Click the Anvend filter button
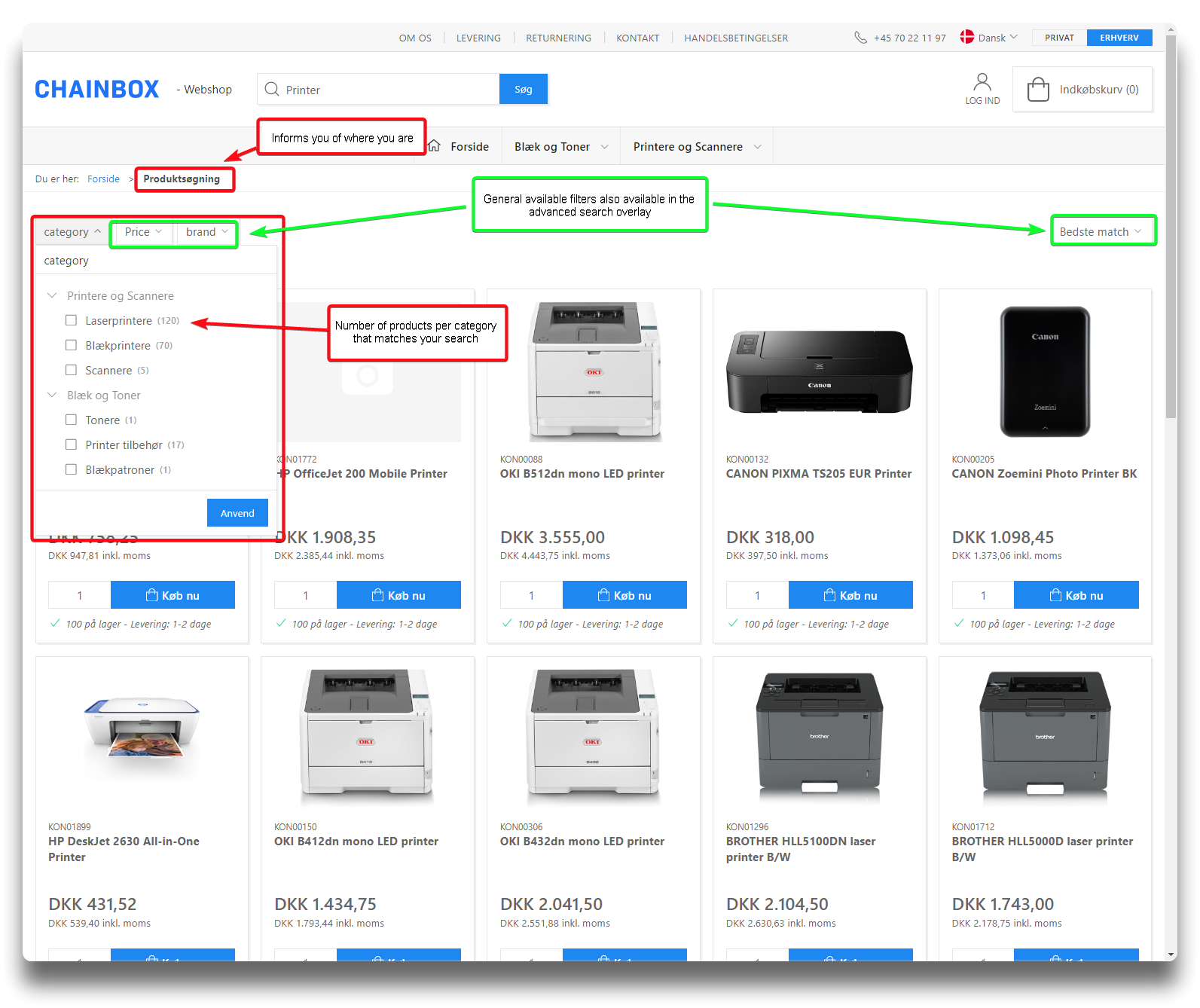This screenshot has height=1008, width=1200. (237, 513)
